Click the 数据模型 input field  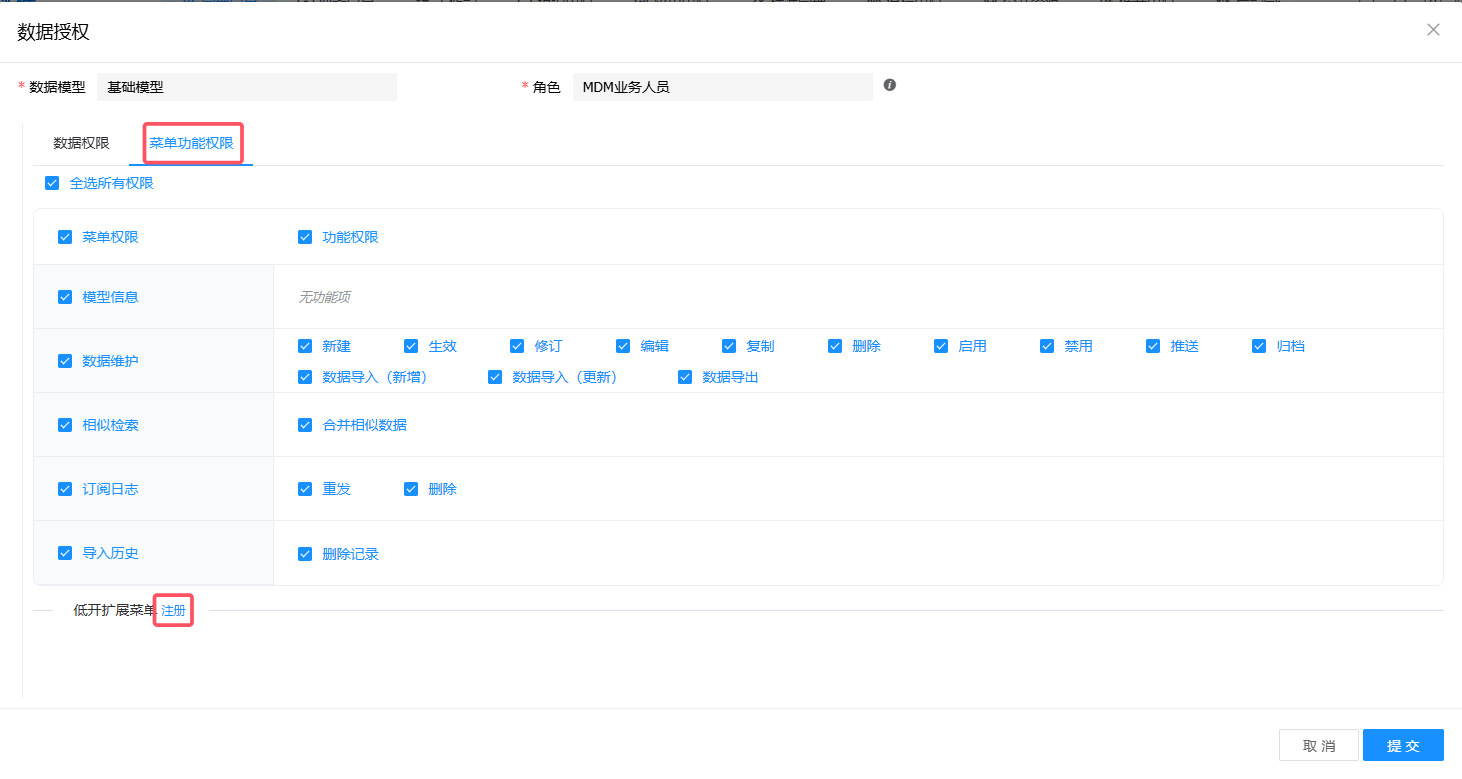click(247, 87)
